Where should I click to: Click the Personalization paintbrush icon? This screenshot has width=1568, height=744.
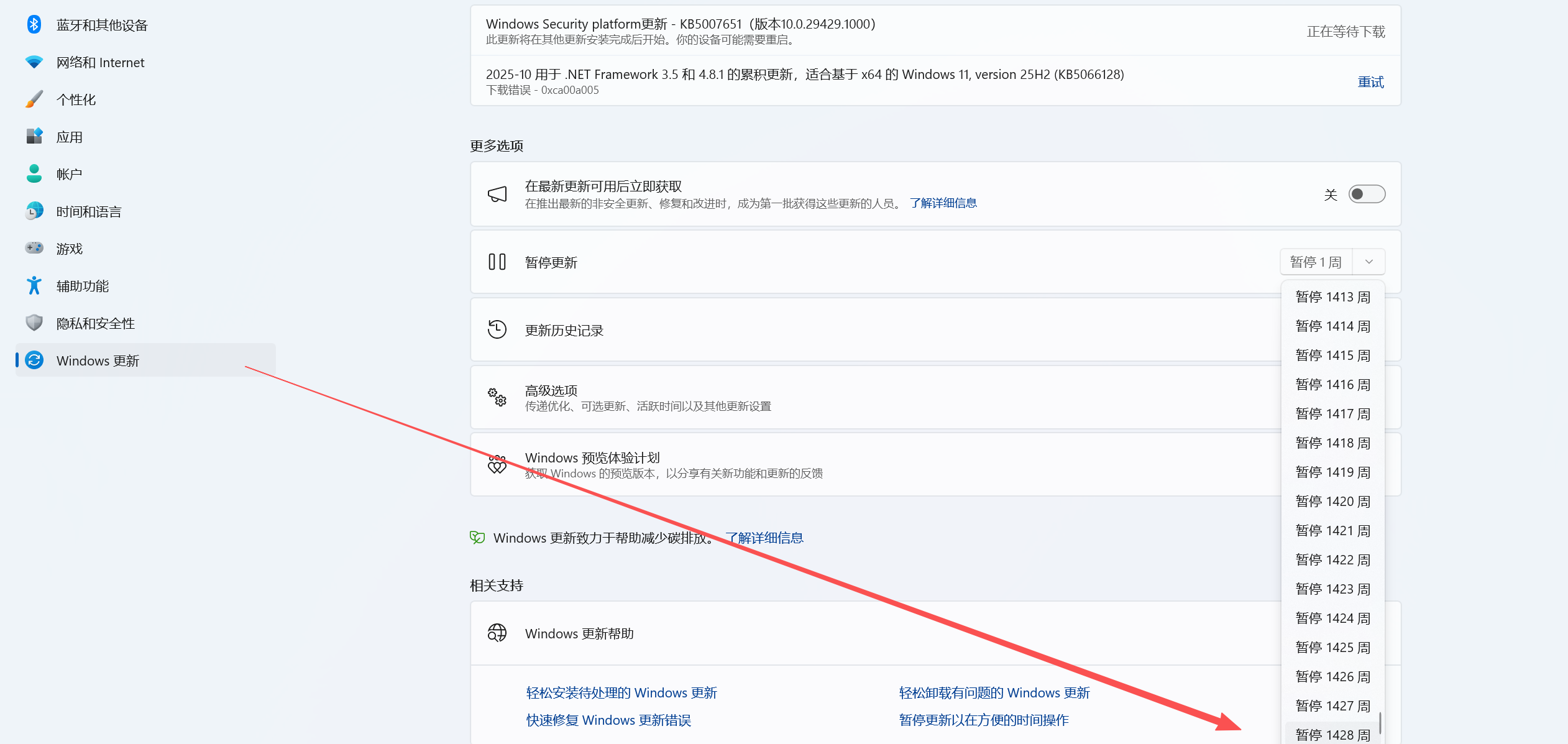coord(34,99)
